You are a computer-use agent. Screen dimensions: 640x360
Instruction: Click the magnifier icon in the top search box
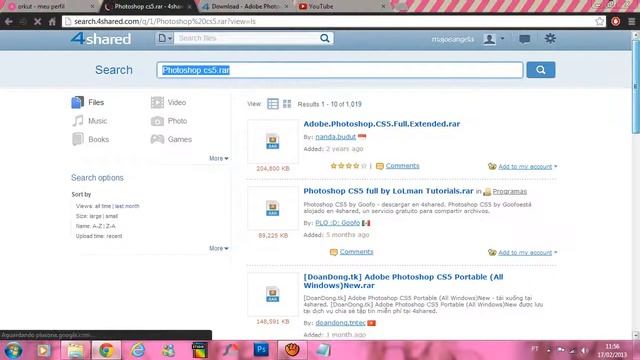pyautogui.click(x=325, y=38)
